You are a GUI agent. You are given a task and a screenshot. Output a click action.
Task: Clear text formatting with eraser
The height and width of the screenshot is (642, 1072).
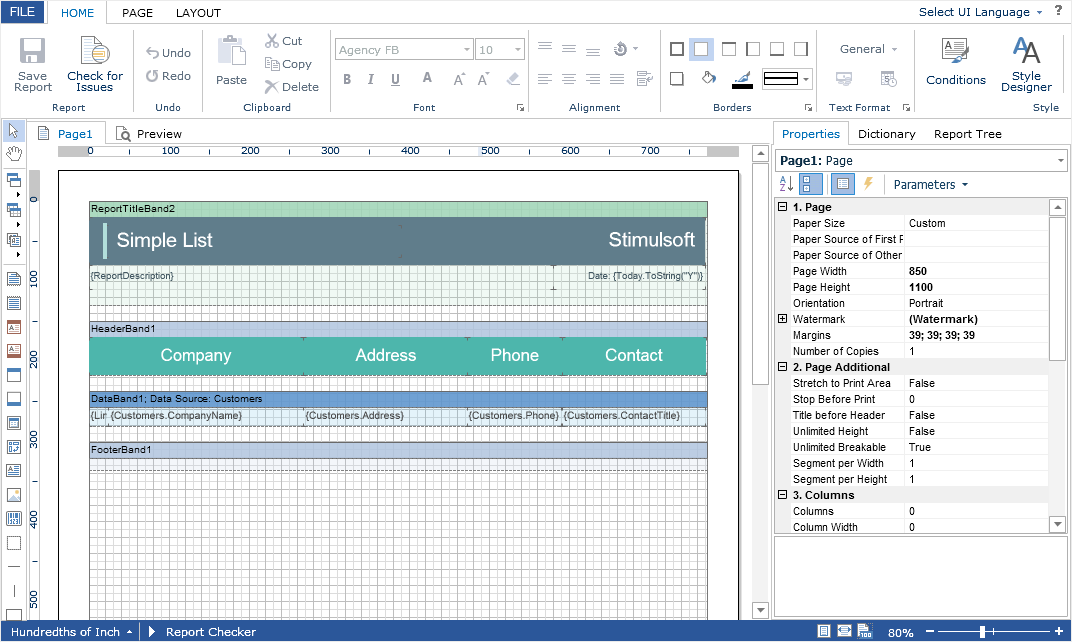[513, 79]
